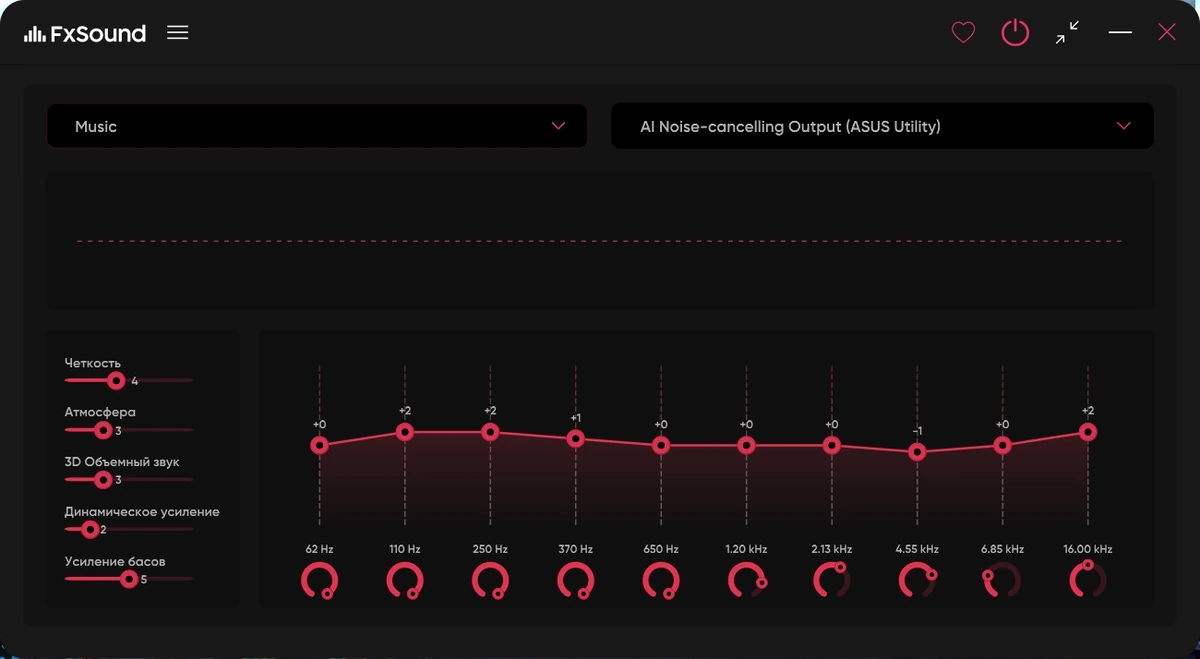Click the heart donate icon
Viewport: 1200px width, 659px height.
point(963,33)
